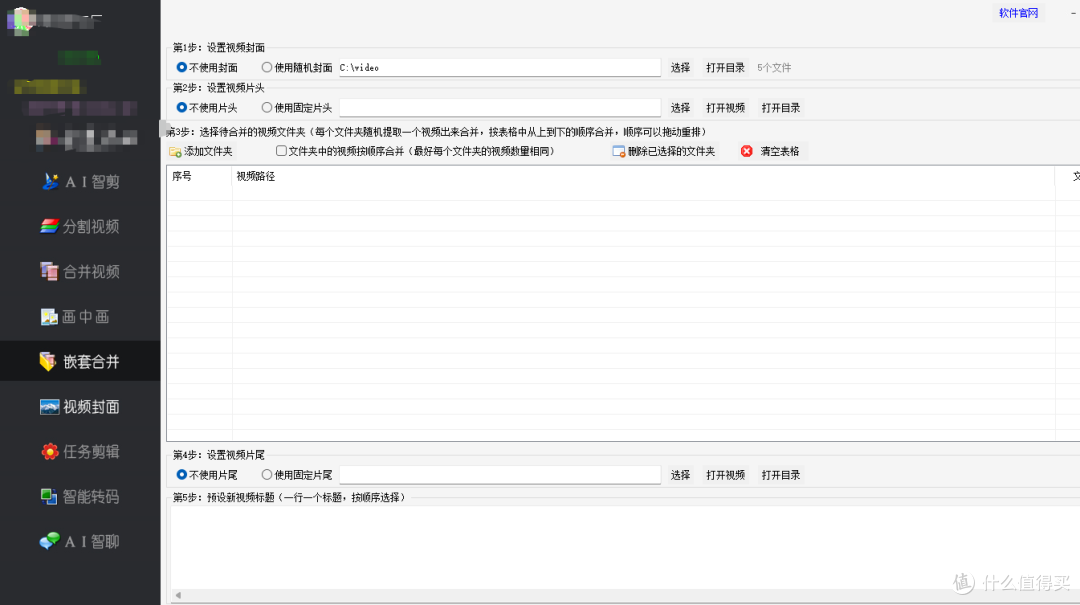Click the titles box left scroll arrow

(178, 595)
